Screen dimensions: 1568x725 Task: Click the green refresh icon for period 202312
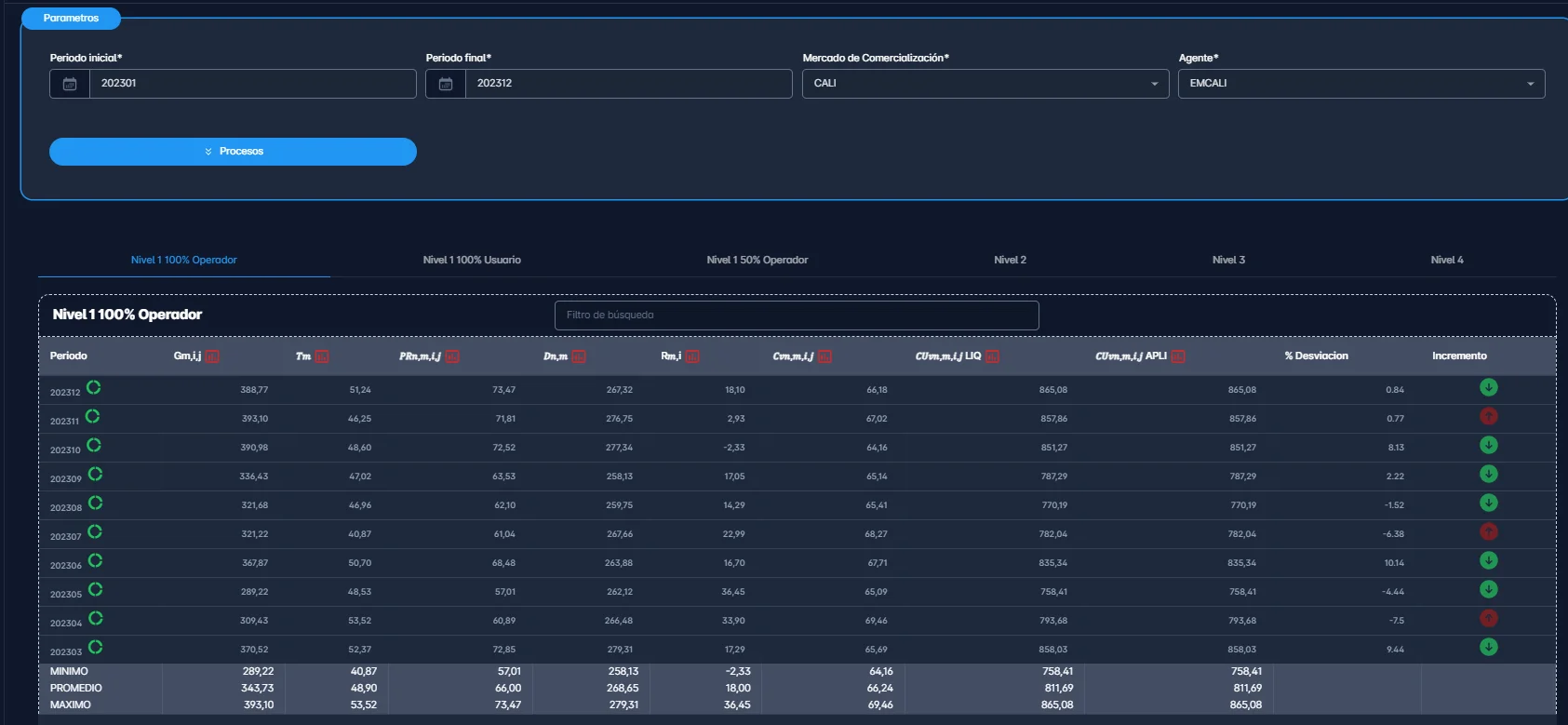[x=94, y=388]
